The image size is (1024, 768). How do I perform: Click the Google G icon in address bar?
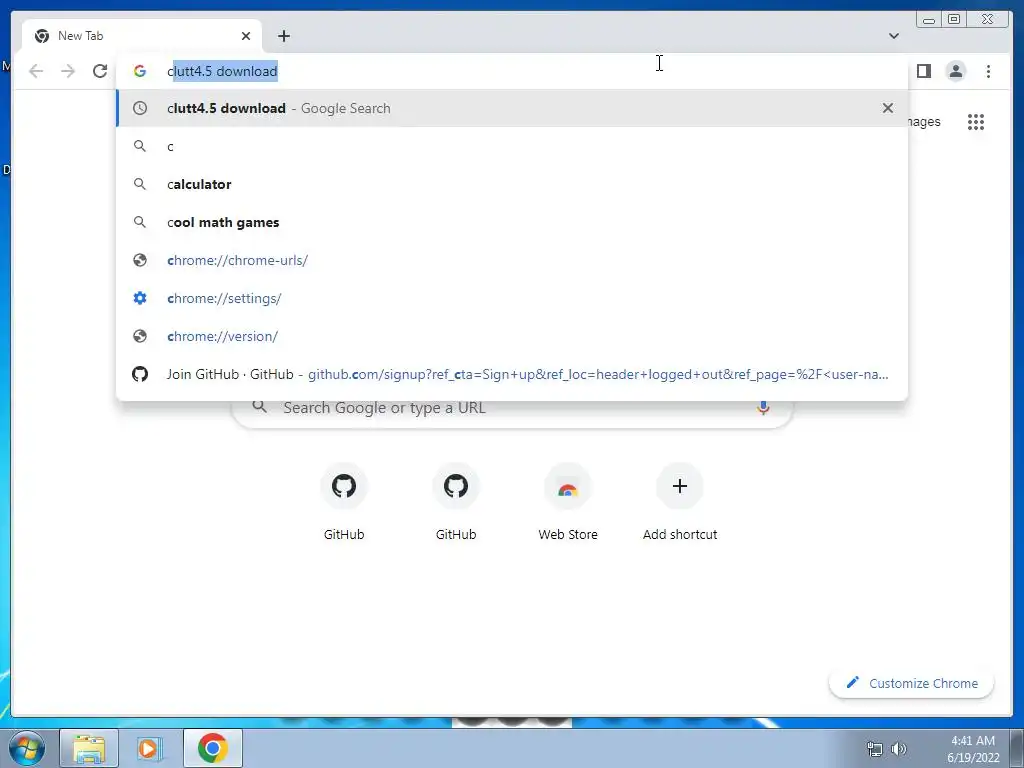(x=140, y=71)
